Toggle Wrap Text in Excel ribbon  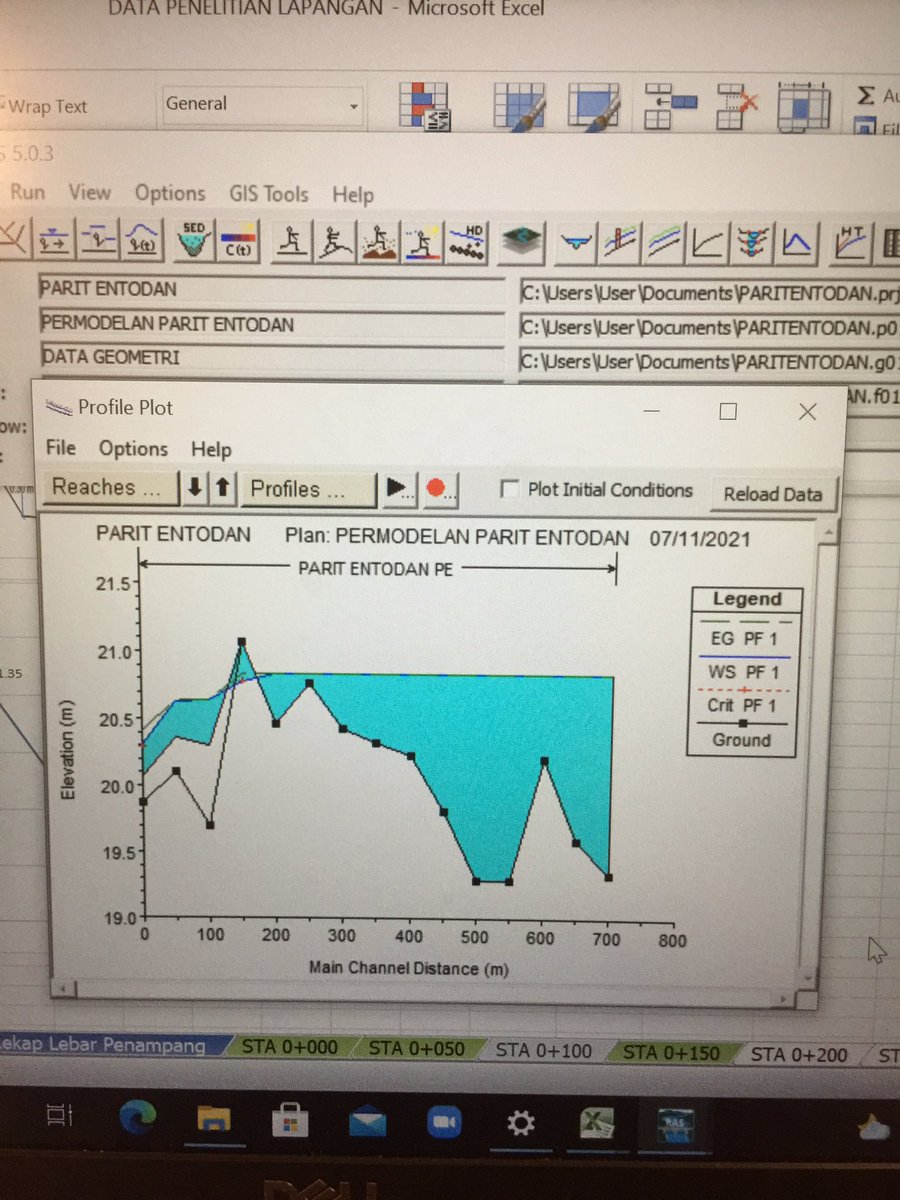tap(47, 107)
